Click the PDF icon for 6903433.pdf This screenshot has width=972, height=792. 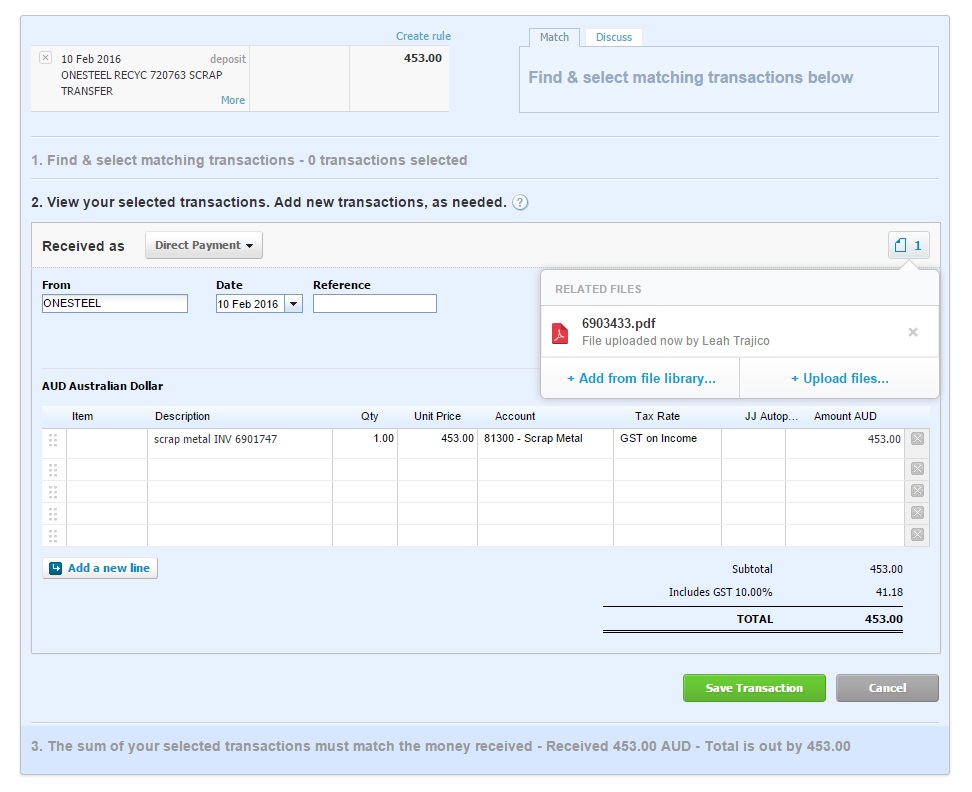click(x=560, y=333)
